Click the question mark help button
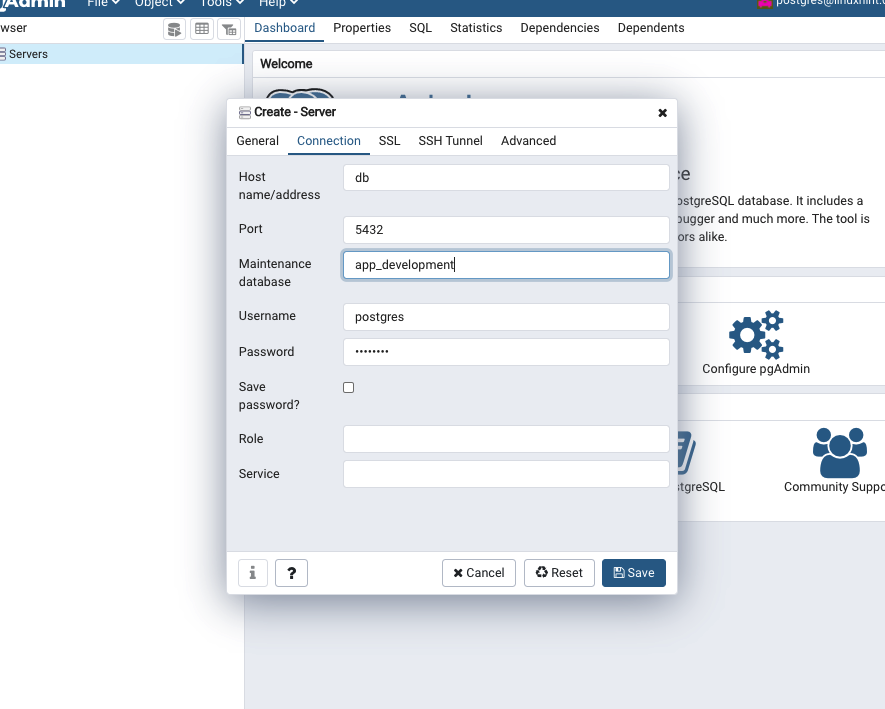This screenshot has height=709, width=885. click(291, 573)
